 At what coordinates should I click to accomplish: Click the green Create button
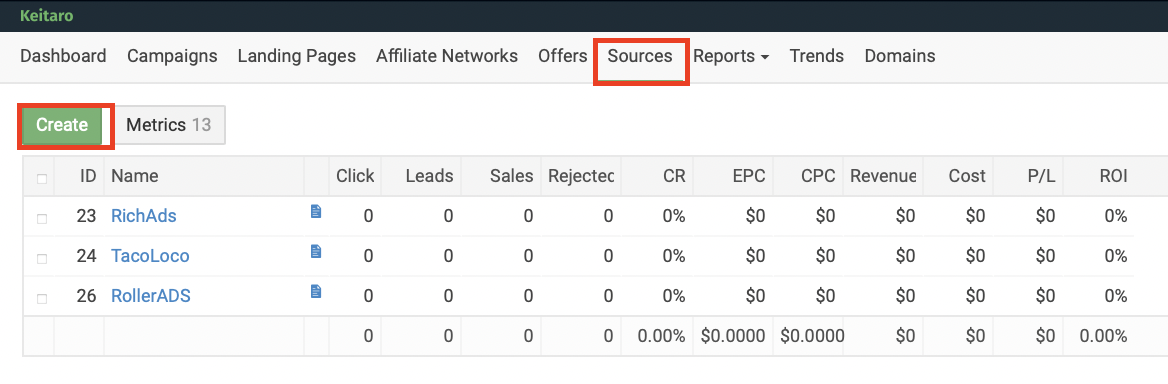63,125
